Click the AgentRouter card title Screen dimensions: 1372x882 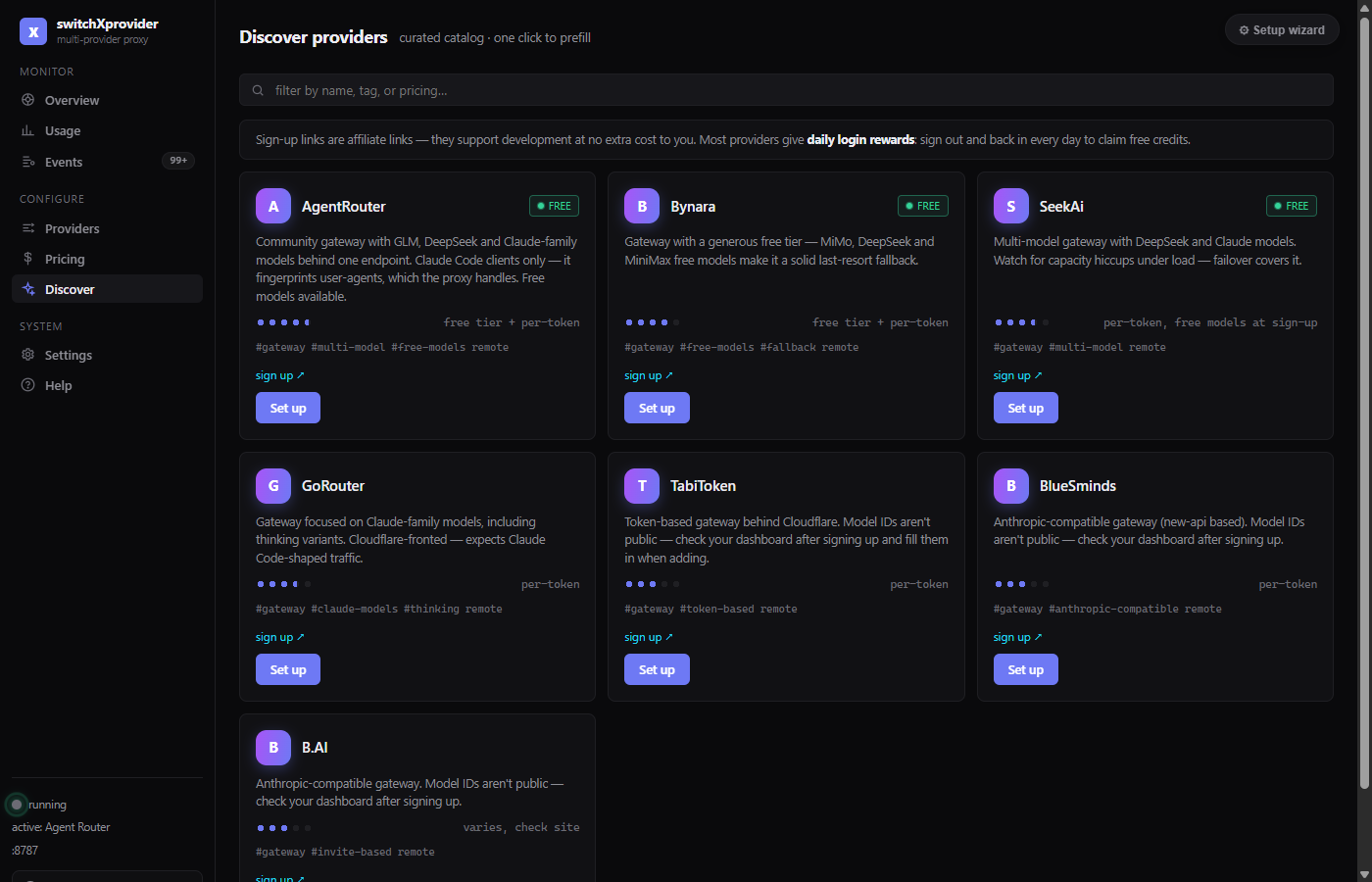click(x=343, y=207)
